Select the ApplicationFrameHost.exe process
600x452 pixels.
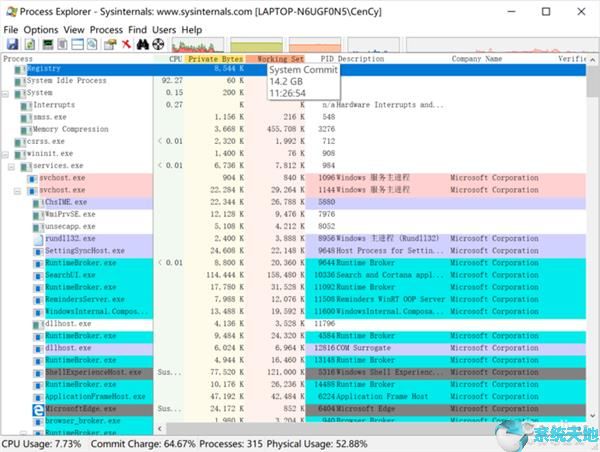(x=293, y=397)
